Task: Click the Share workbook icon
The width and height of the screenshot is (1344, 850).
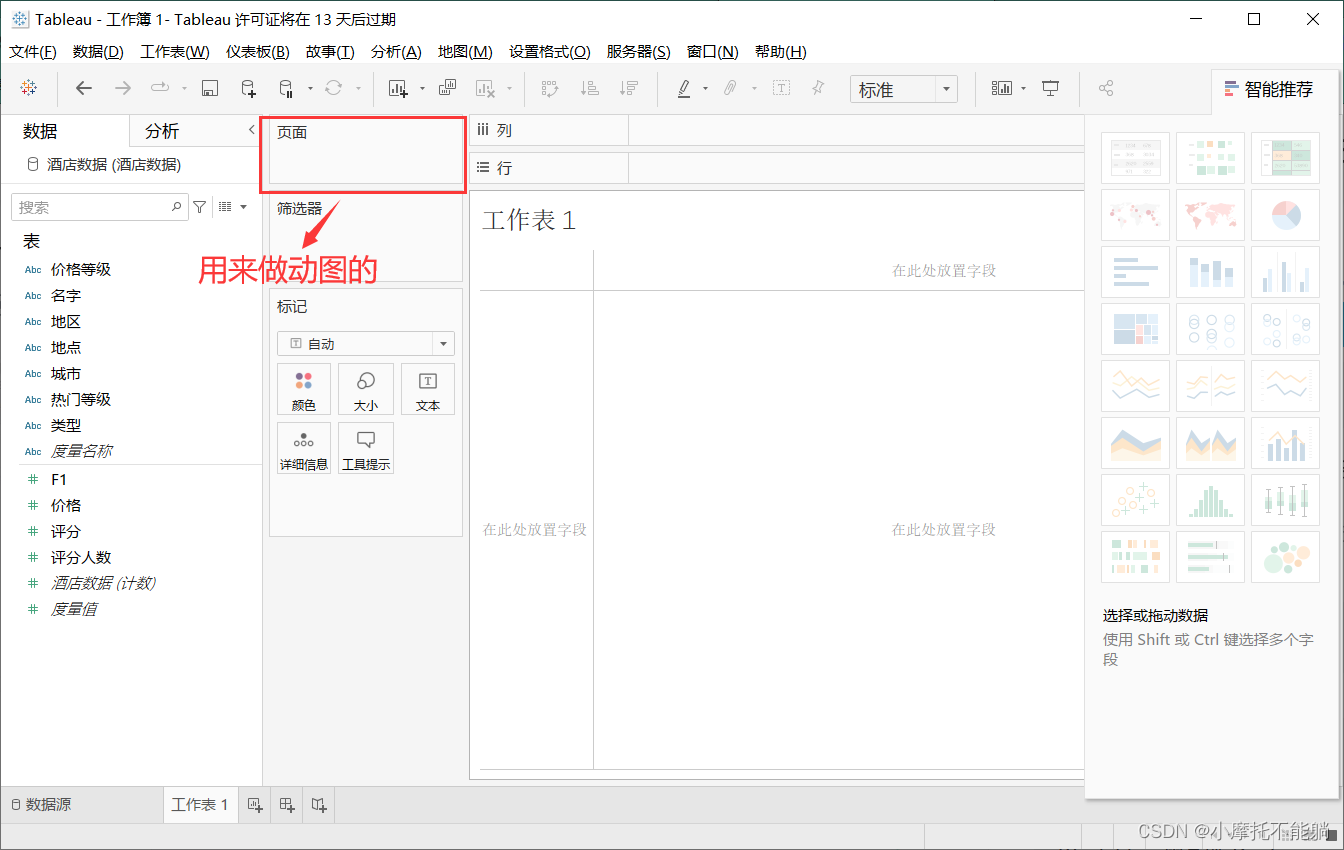Action: [1106, 88]
